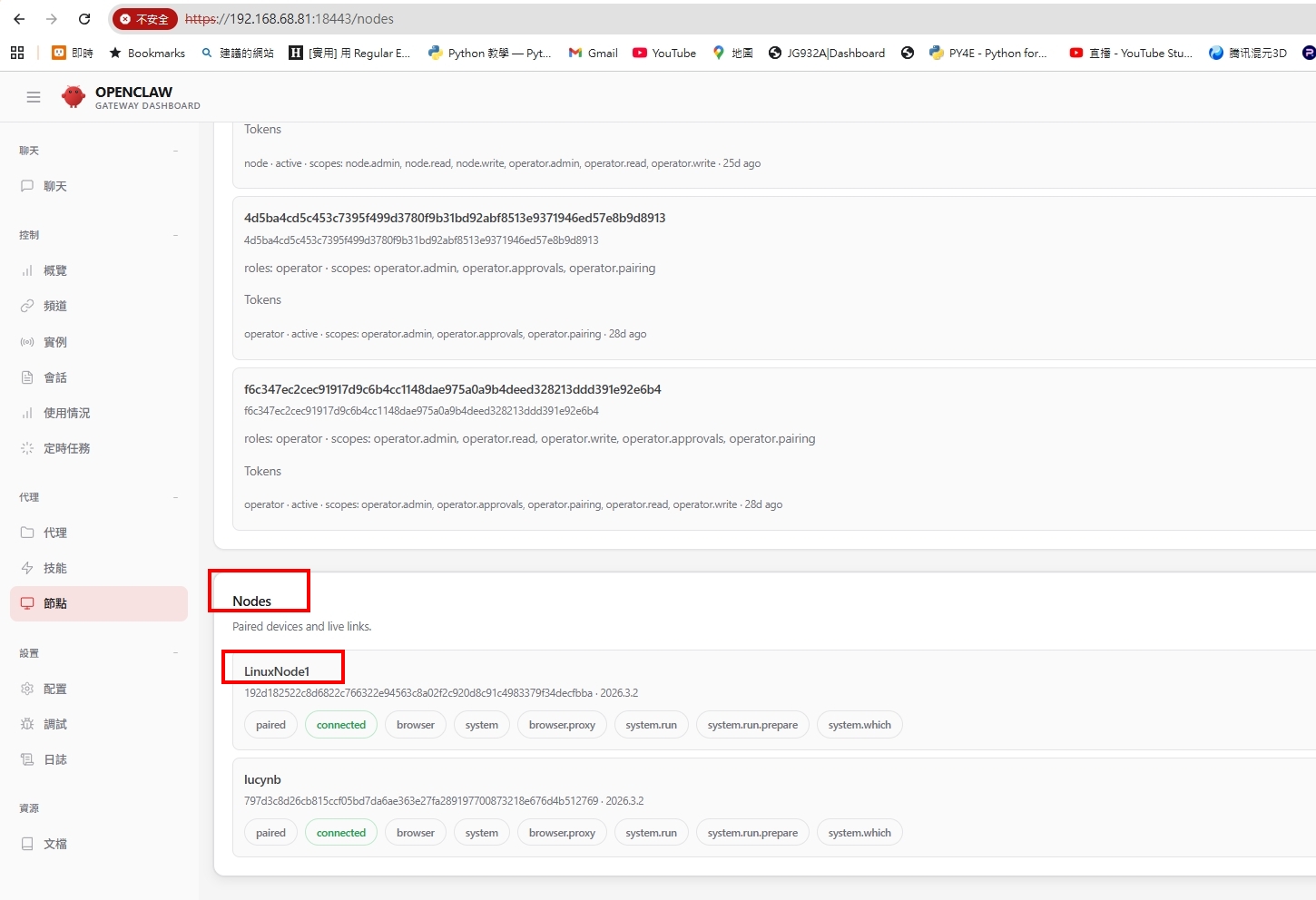The width and height of the screenshot is (1316, 900).
Task: Open the 調試 debug page
Action: click(54, 724)
